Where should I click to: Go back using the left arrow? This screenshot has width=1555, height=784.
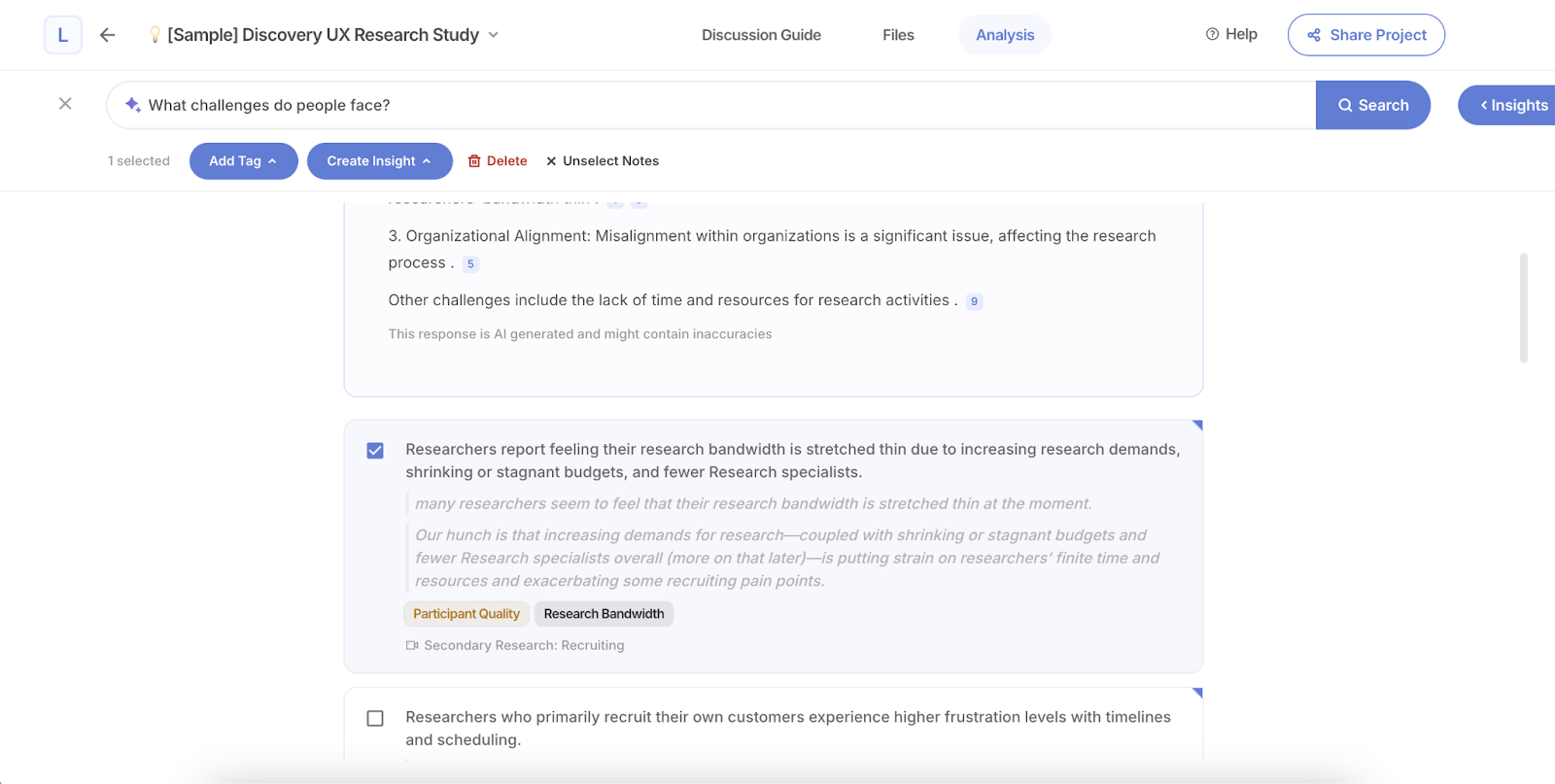(x=107, y=35)
